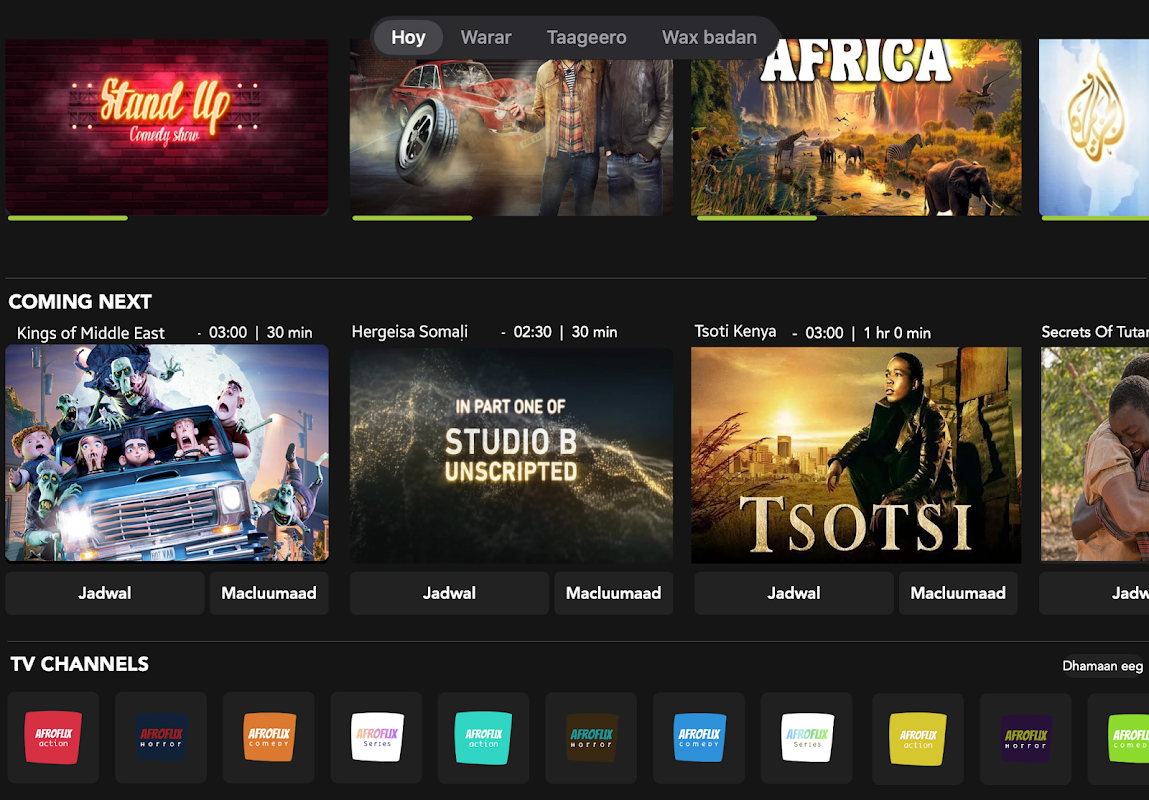Open the yellow Afroflix Action channel

pyautogui.click(x=917, y=738)
